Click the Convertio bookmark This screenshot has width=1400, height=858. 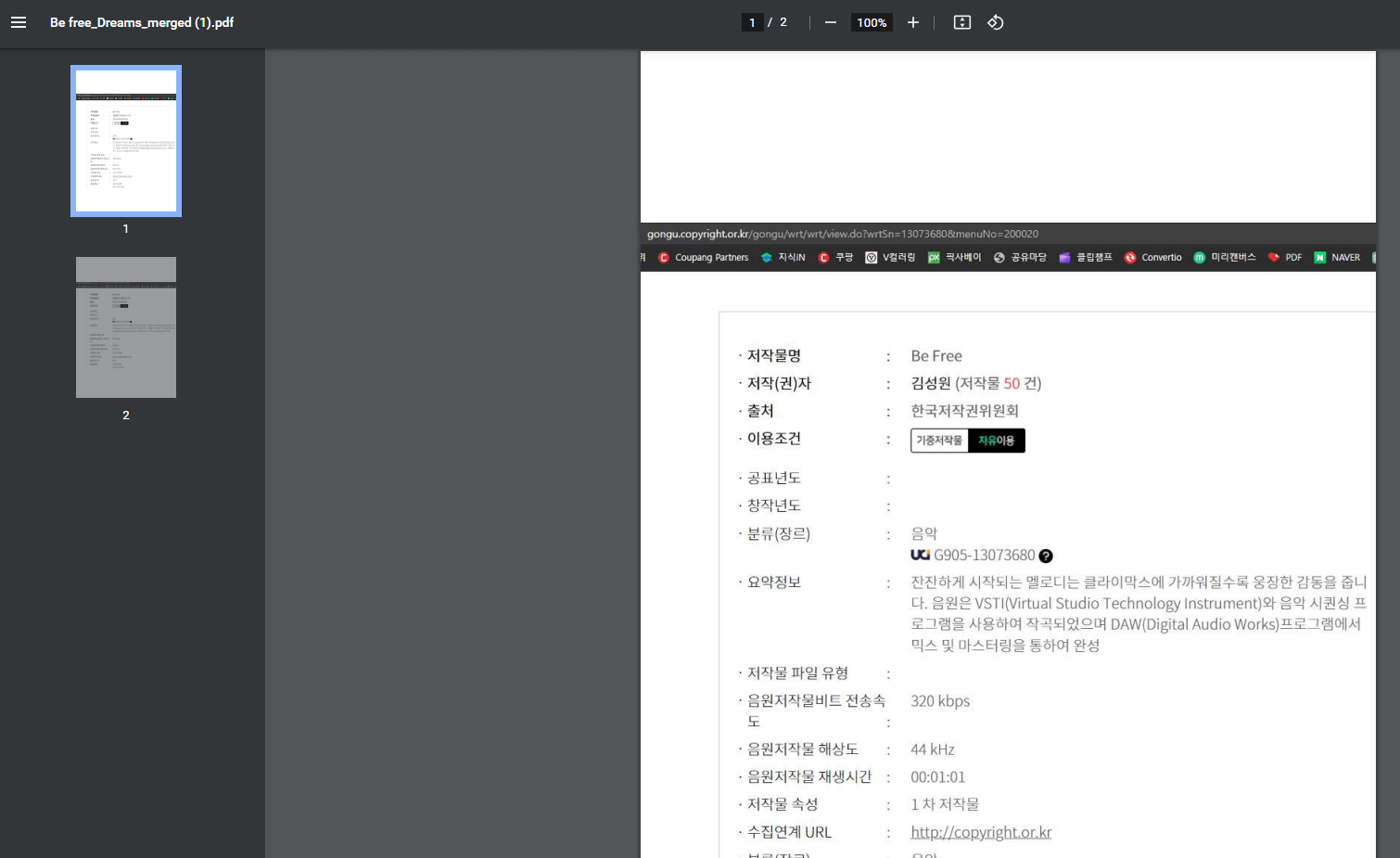1152,258
